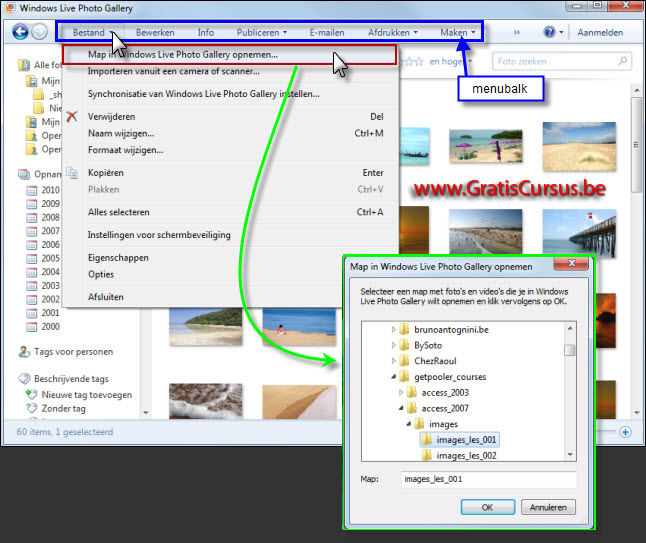Open Eigenschappen from the menu
646x543 pixels.
coord(118,257)
